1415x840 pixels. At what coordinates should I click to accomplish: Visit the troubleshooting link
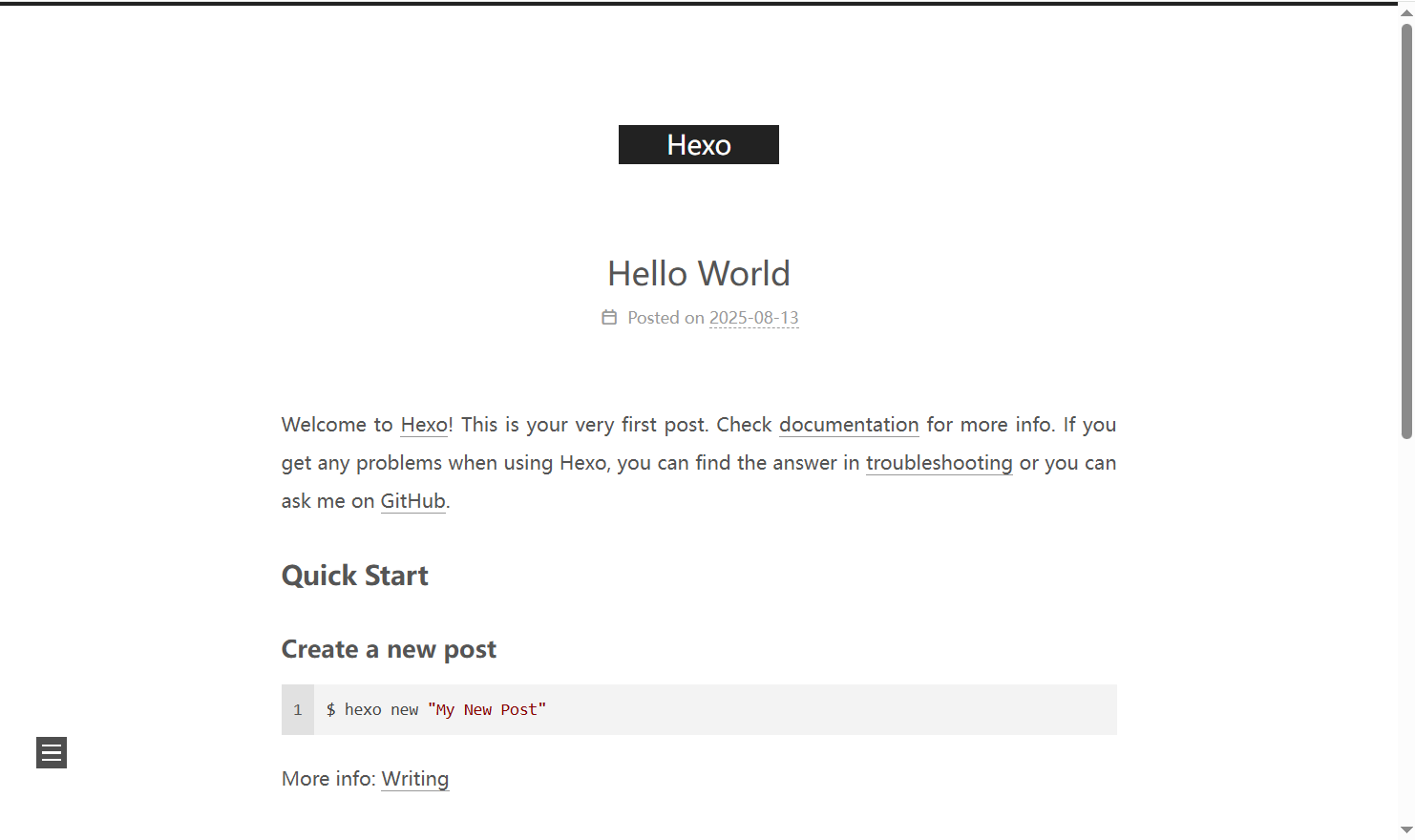tap(939, 463)
